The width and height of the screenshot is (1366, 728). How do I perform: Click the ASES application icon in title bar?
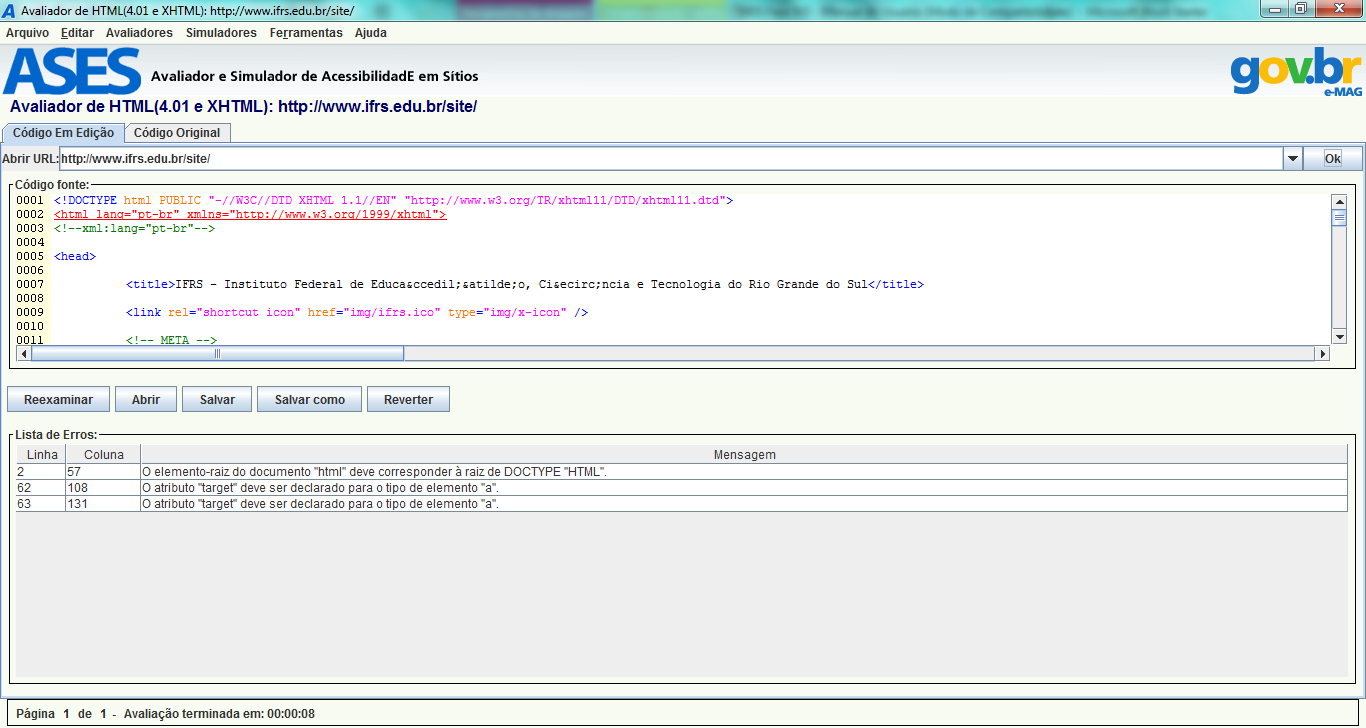pyautogui.click(x=9, y=9)
